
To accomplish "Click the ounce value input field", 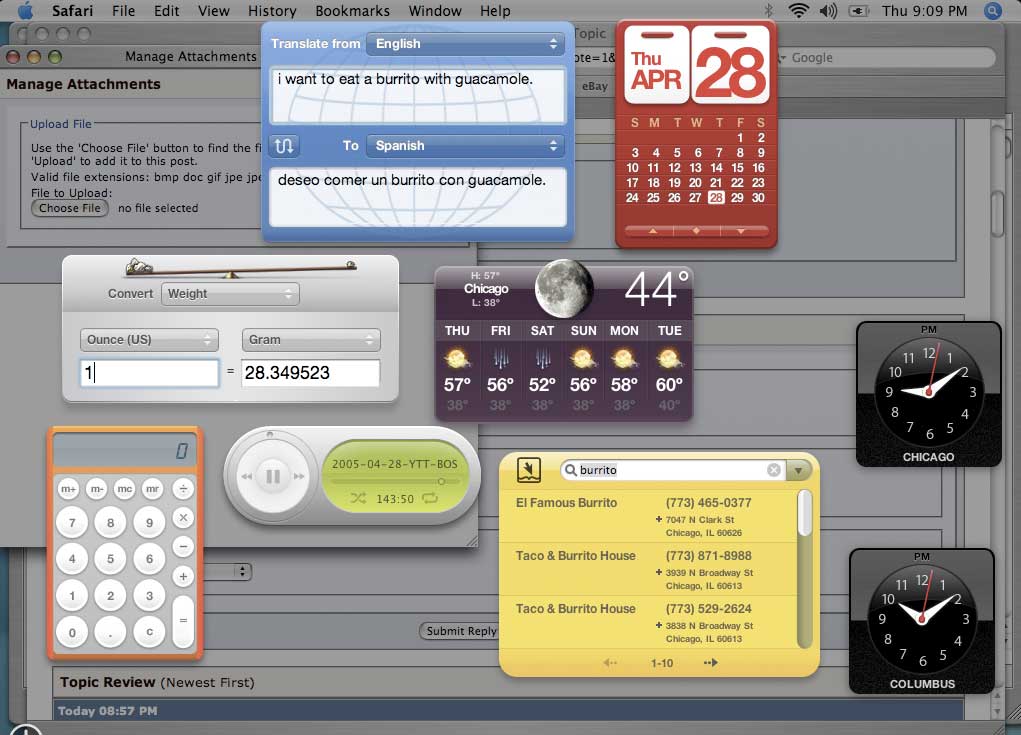I will click(149, 373).
